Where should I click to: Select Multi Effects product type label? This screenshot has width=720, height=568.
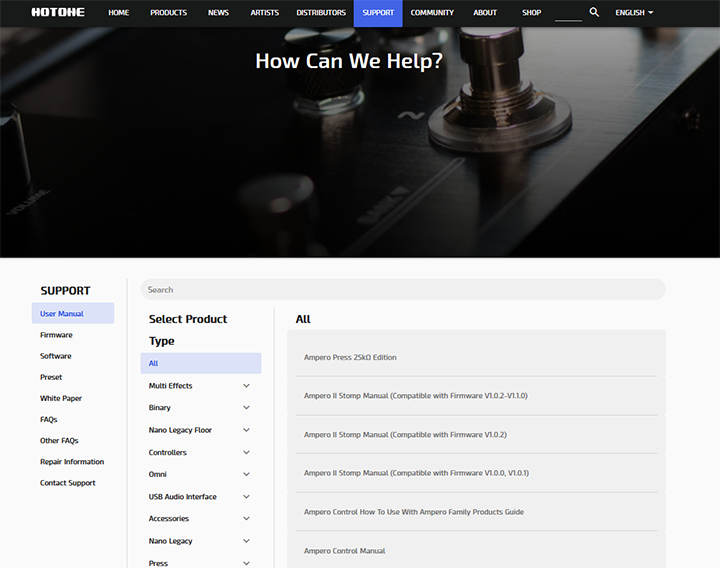(170, 386)
